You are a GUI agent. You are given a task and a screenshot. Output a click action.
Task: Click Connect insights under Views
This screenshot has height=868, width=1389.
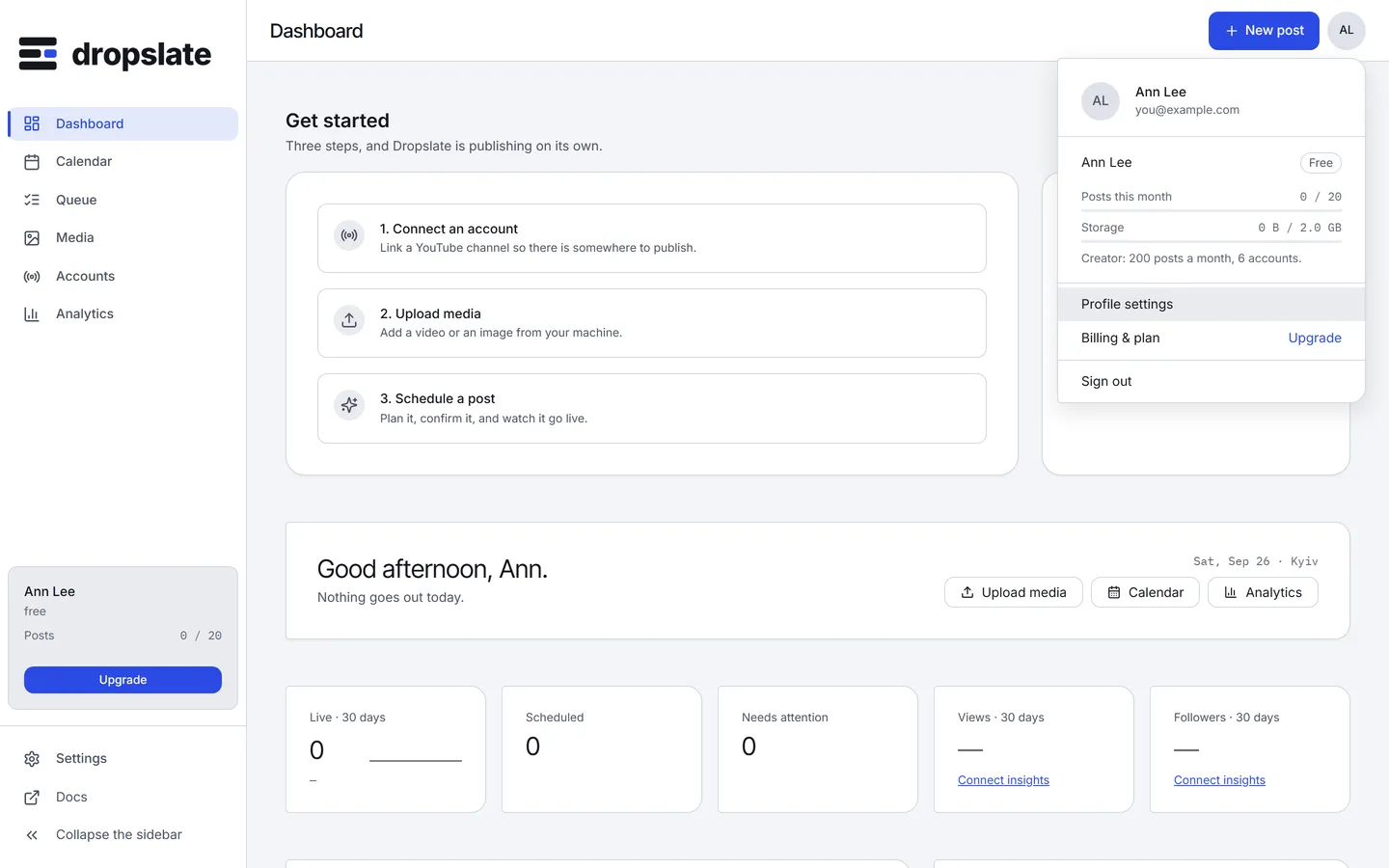click(1003, 780)
